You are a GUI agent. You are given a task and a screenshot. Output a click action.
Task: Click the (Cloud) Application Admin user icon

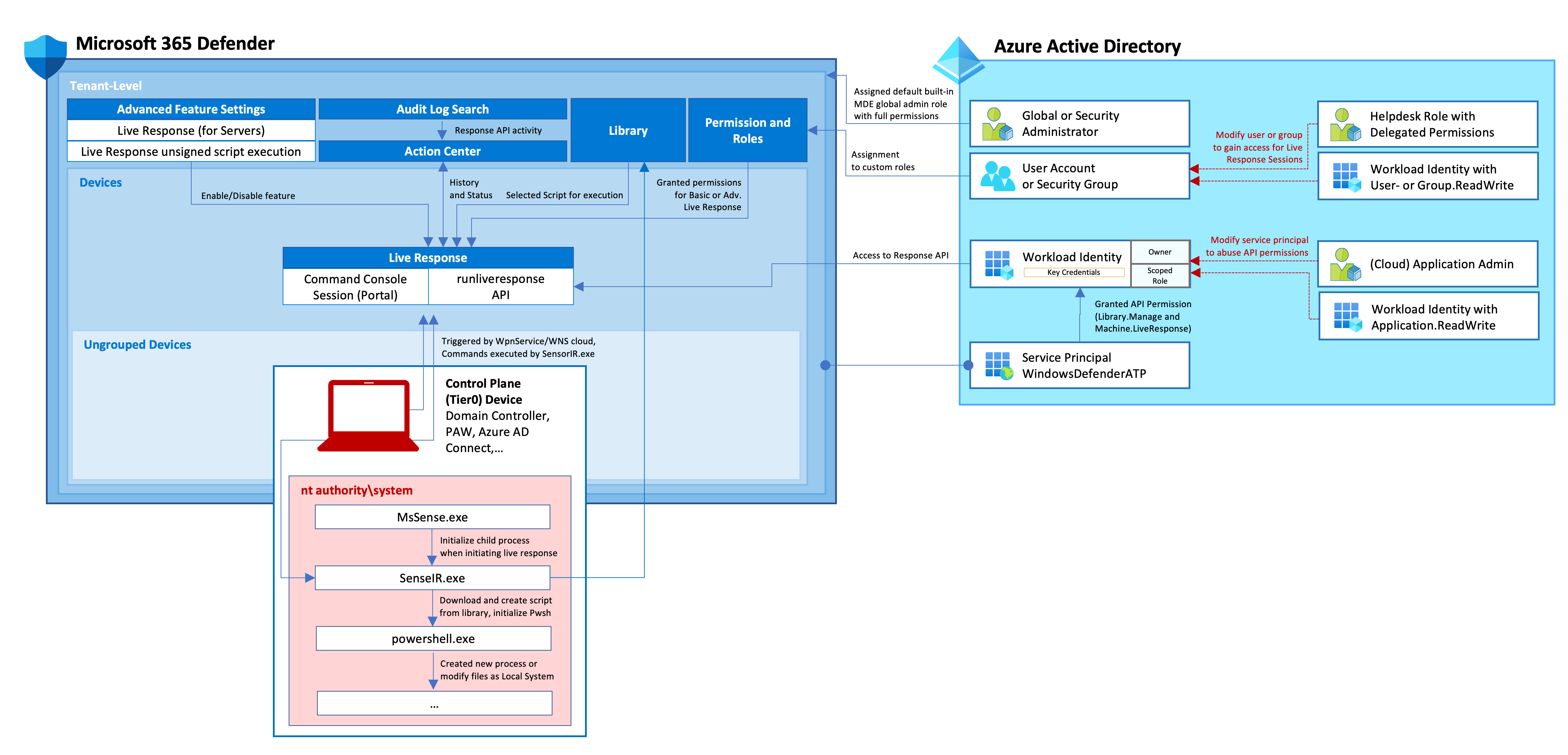(1345, 264)
